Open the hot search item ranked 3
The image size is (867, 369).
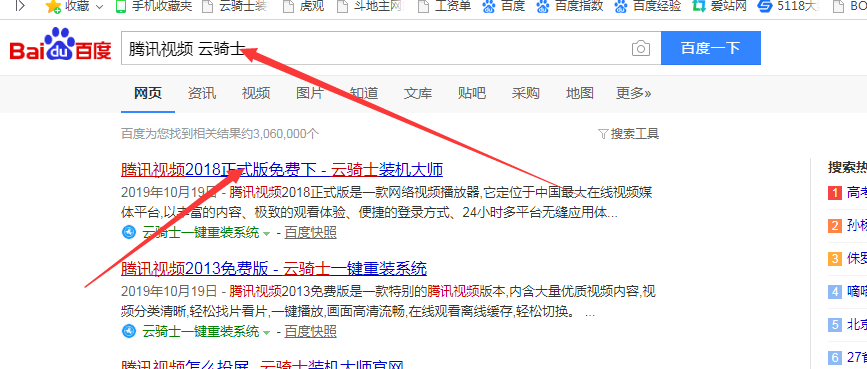[847, 258]
